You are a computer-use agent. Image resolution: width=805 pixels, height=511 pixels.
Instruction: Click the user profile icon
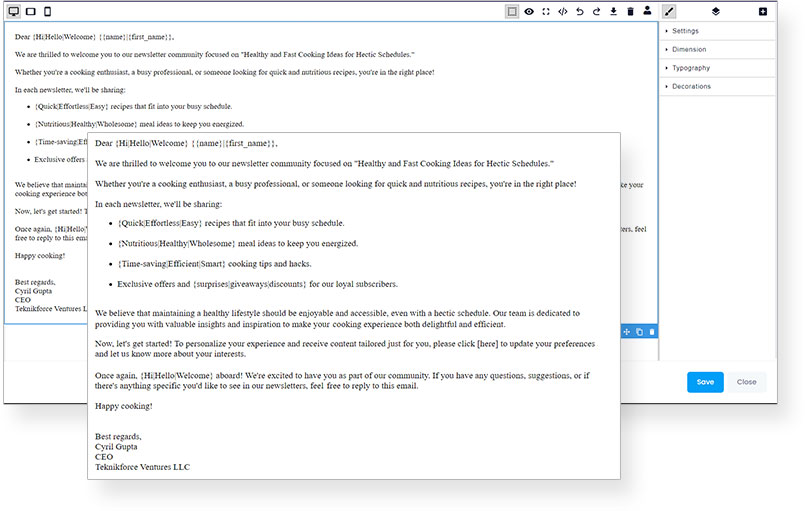(647, 10)
